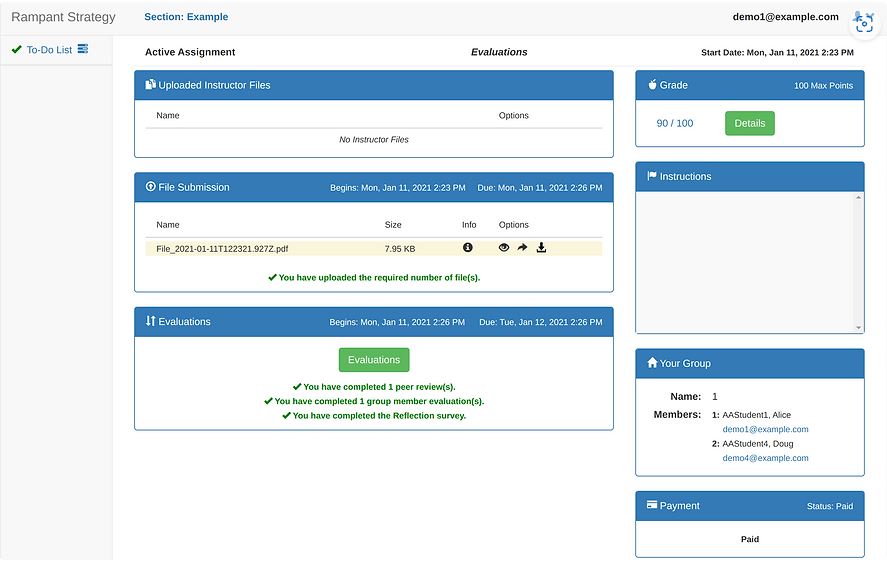This screenshot has height=562, width=887.
Task: Click the Your Group home icon
Action: pos(652,363)
